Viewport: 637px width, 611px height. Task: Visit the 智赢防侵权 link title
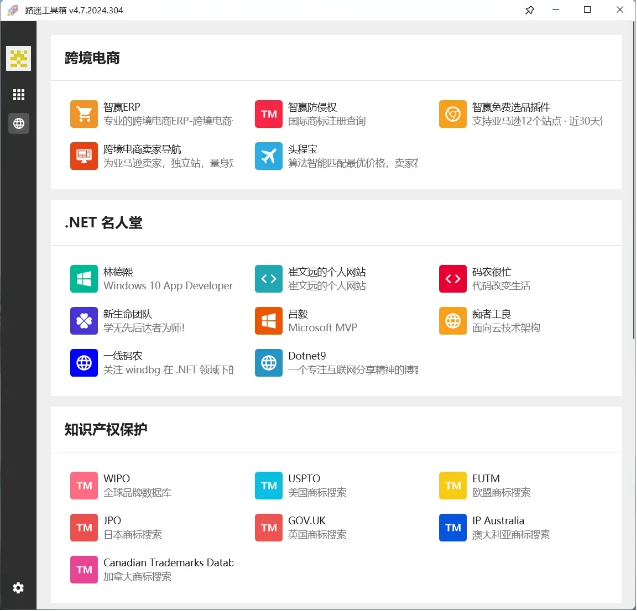click(312, 107)
